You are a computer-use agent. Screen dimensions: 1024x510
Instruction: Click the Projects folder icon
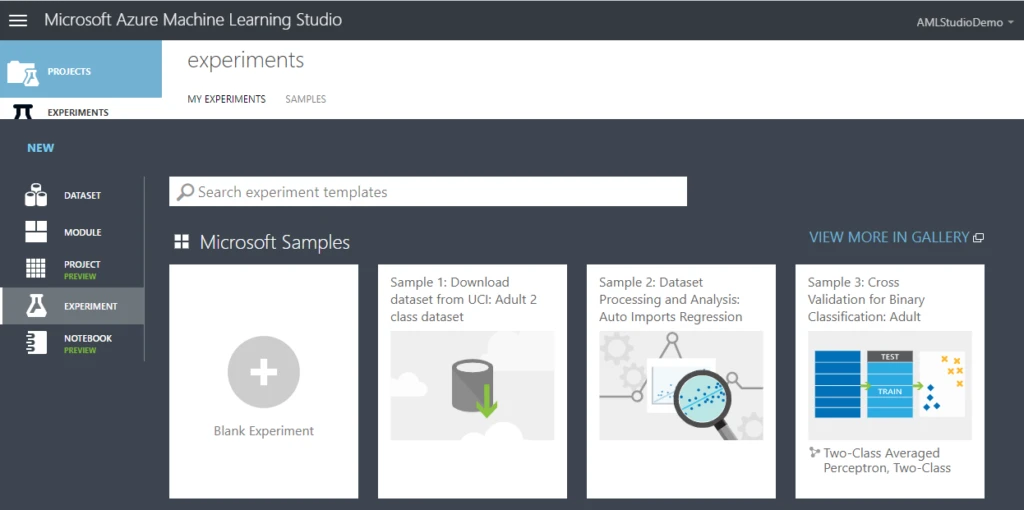(22, 72)
